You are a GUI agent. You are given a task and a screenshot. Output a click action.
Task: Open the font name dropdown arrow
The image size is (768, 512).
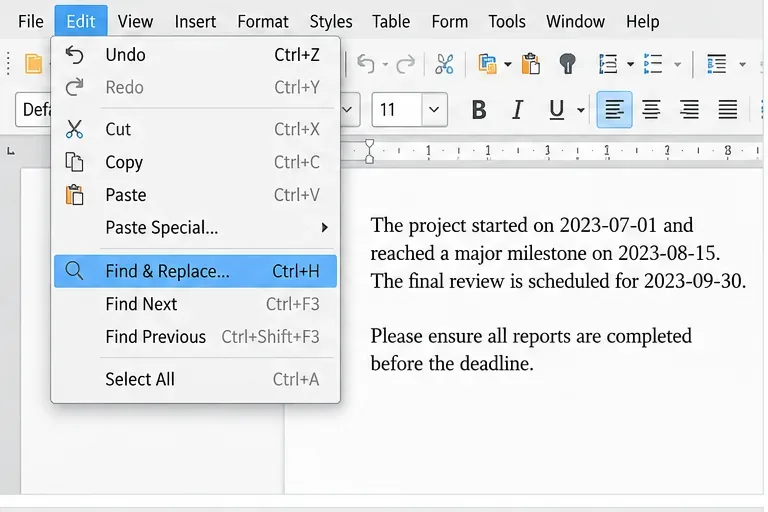(347, 109)
